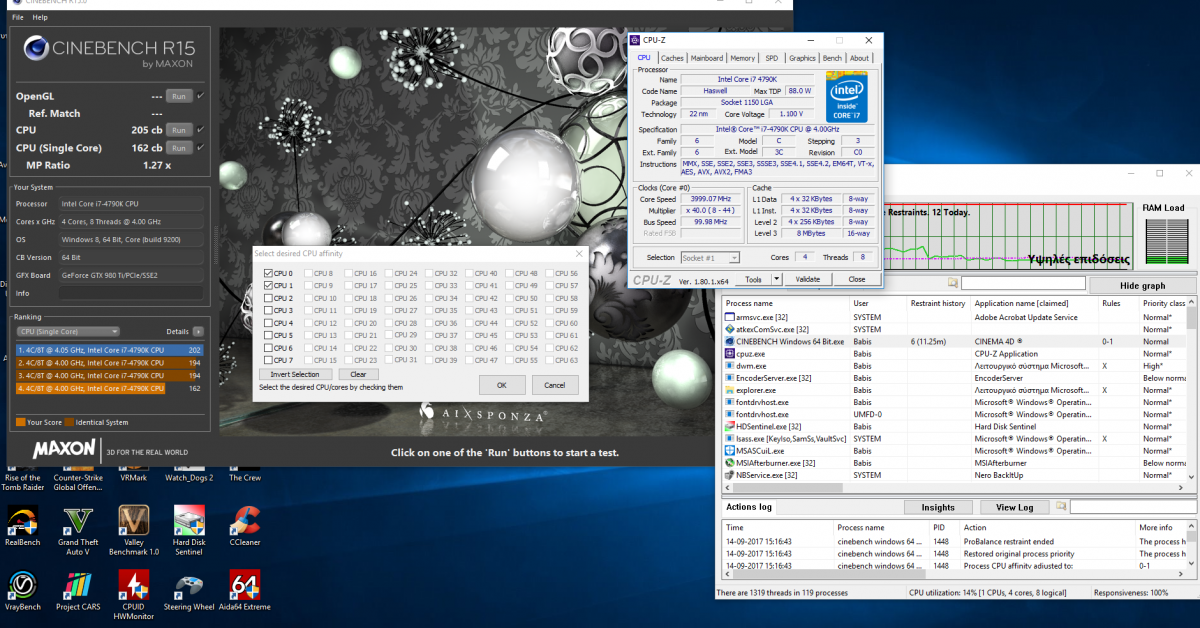The width and height of the screenshot is (1200, 628).
Task: Click OK in the CPU affinity dialog
Action: [x=502, y=385]
